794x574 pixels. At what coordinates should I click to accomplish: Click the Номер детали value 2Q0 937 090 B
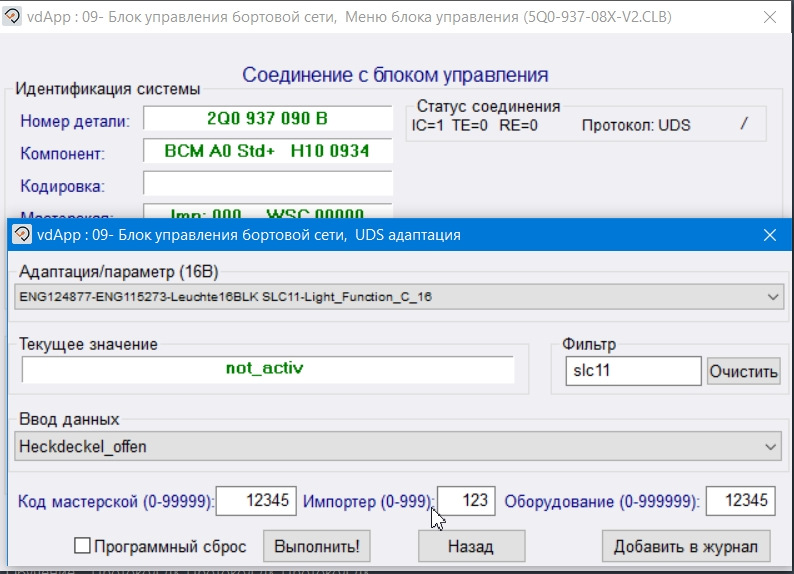(267, 118)
